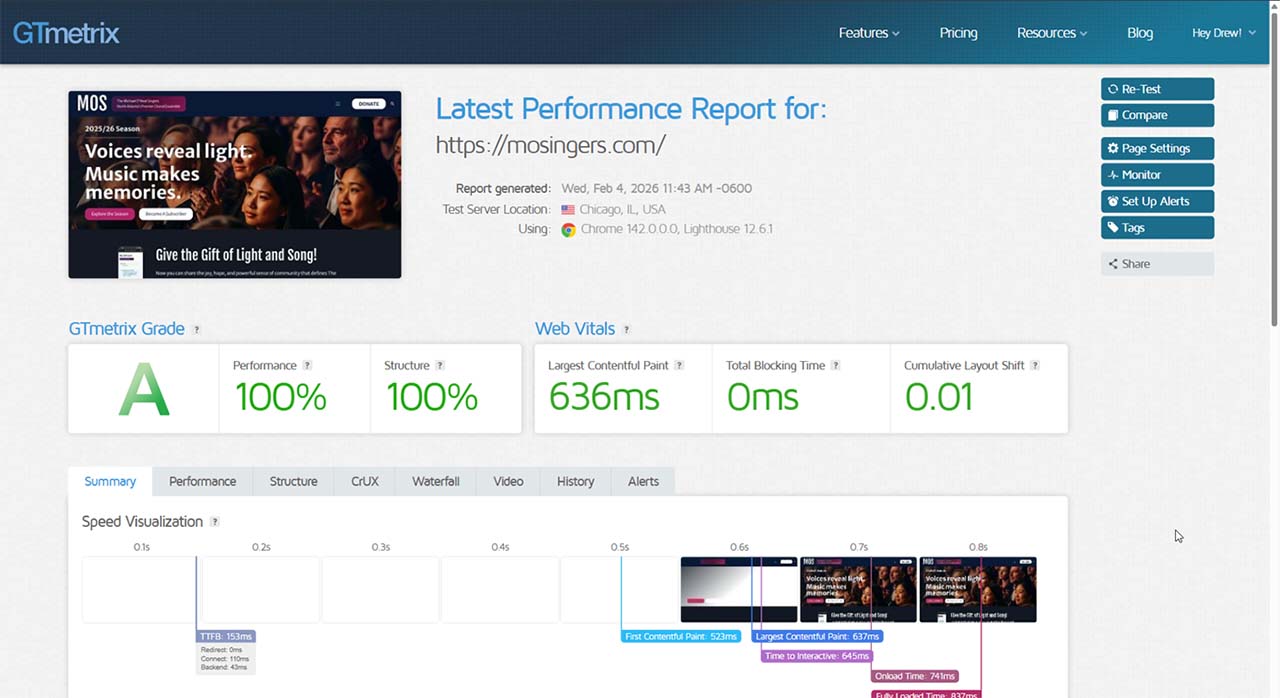Image resolution: width=1280 pixels, height=698 pixels.
Task: Expand the Features dropdown menu
Action: [x=868, y=33]
